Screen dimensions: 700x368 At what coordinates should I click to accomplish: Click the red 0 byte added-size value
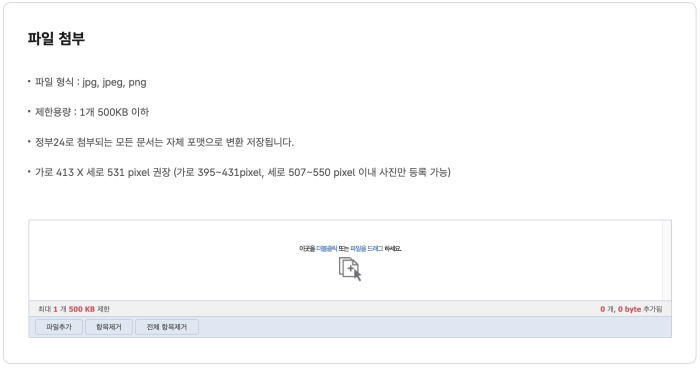pyautogui.click(x=629, y=309)
